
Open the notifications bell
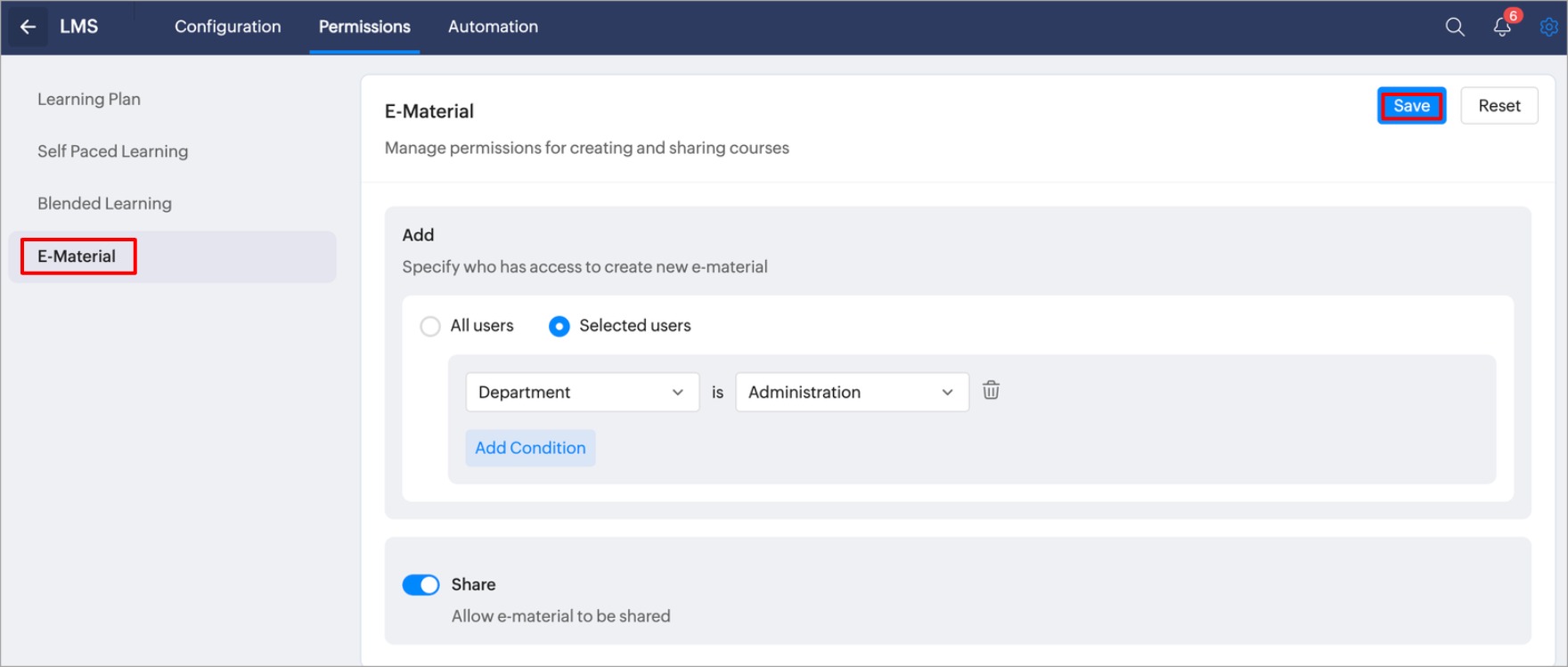point(1502,27)
